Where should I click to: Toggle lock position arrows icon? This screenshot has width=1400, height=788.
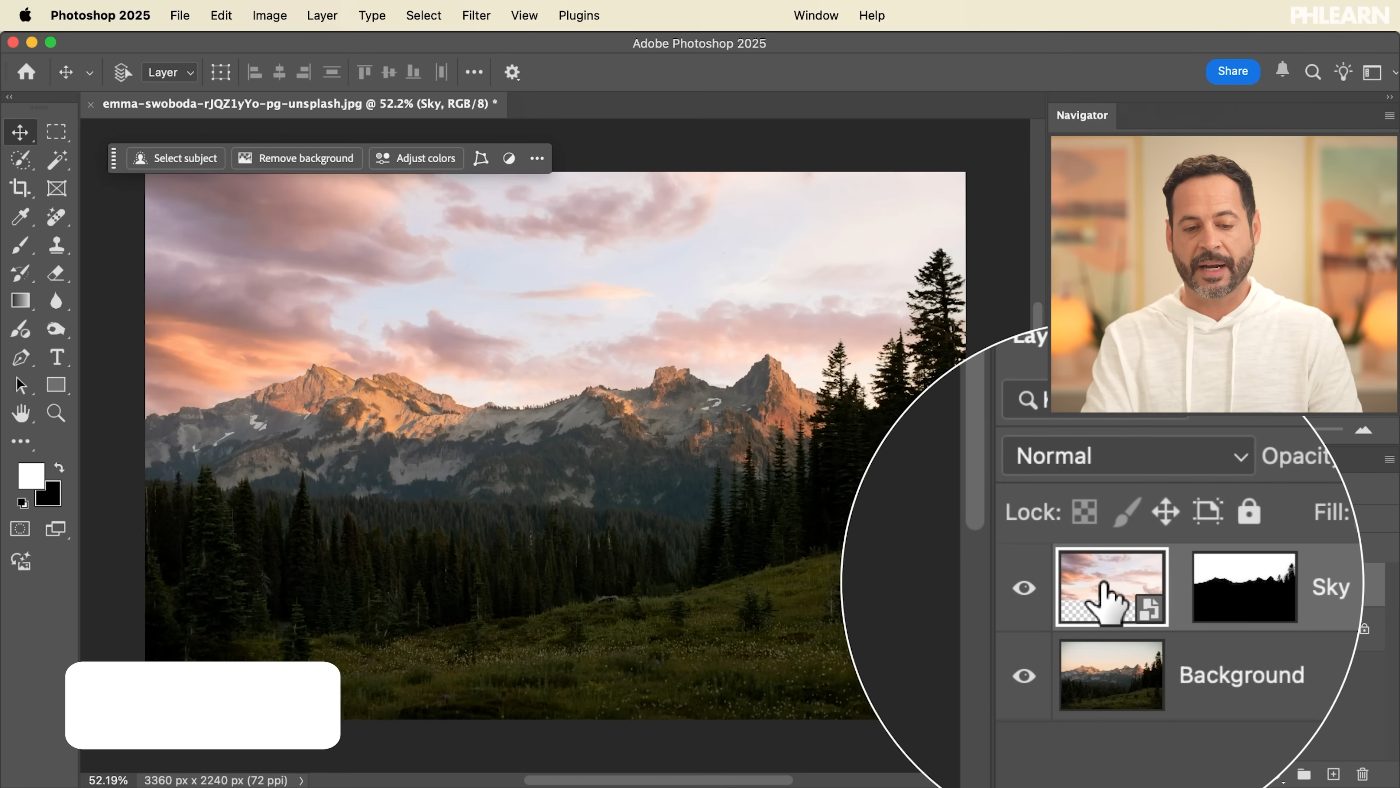coord(1165,512)
